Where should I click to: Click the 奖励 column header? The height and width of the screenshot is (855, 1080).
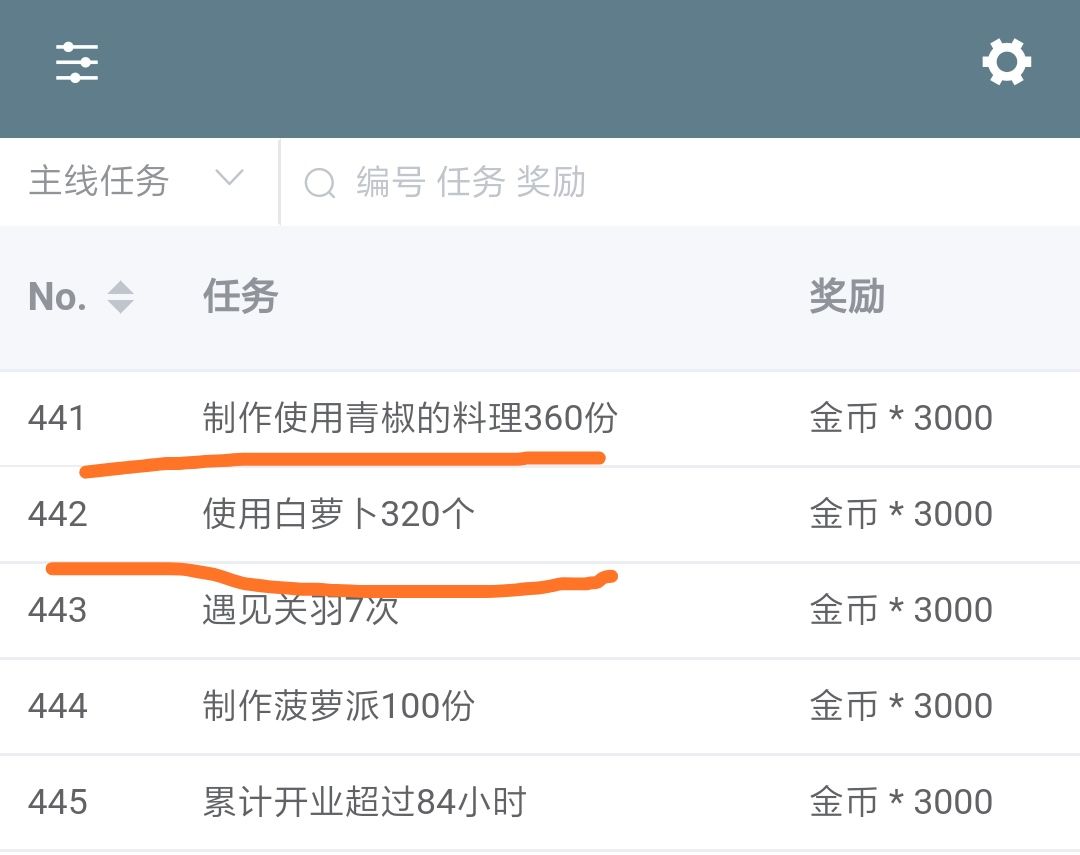point(847,297)
